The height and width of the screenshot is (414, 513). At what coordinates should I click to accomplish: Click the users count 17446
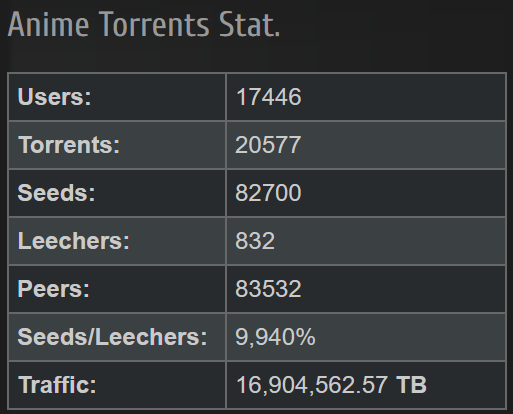268,97
